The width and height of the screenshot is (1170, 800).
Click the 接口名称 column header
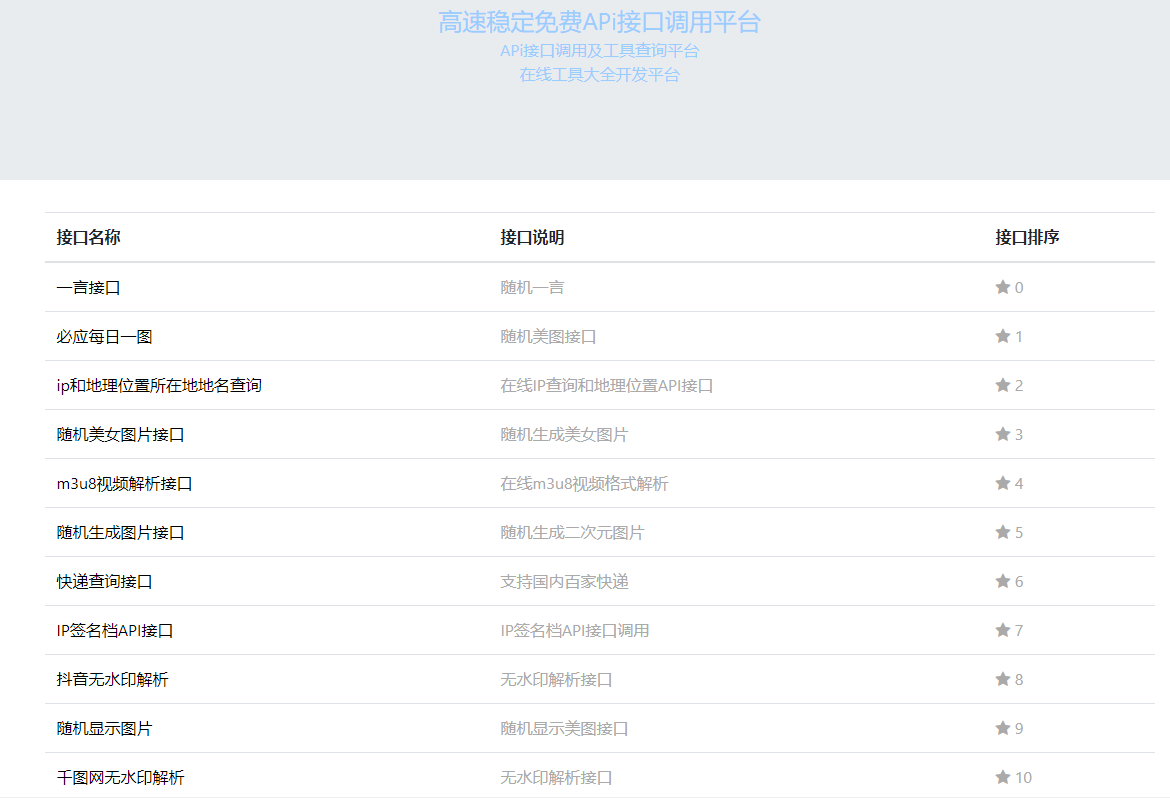coord(88,237)
